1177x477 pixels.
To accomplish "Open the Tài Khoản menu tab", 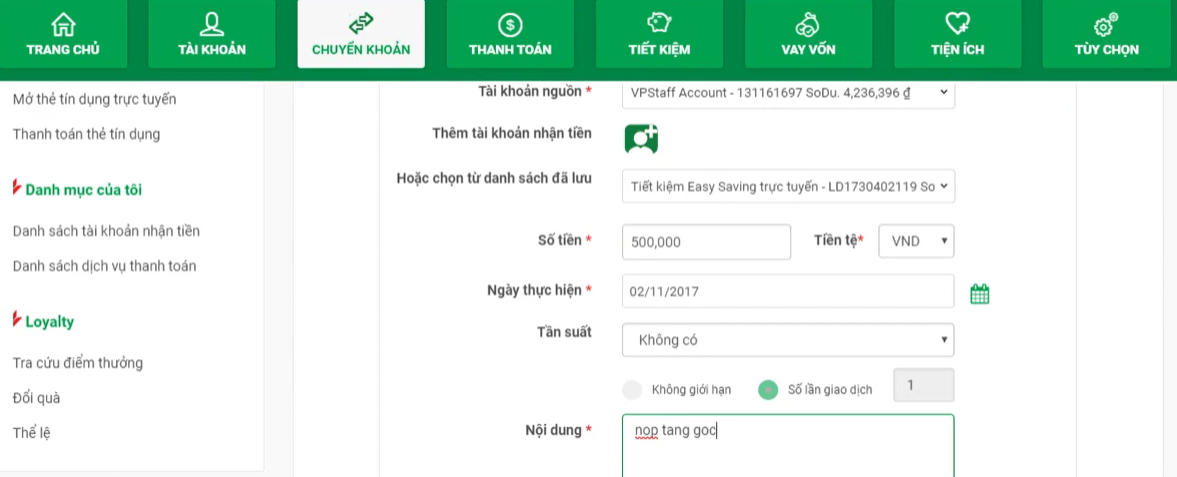I will tap(212, 34).
